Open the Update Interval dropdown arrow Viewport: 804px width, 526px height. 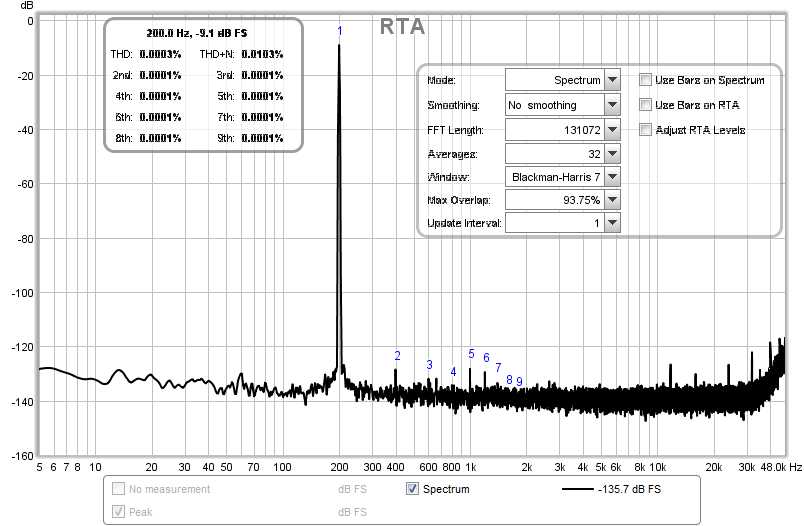612,223
